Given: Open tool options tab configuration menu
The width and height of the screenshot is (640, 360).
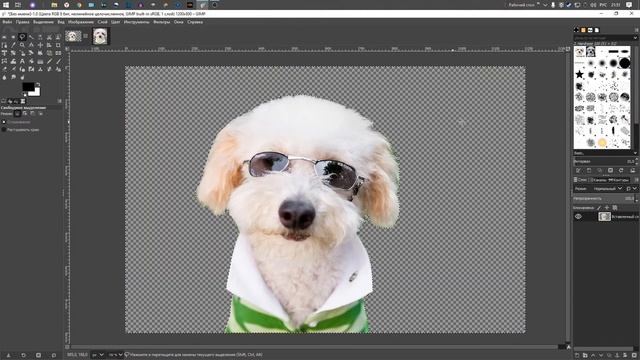Looking at the screenshot, I should (x=60, y=101).
